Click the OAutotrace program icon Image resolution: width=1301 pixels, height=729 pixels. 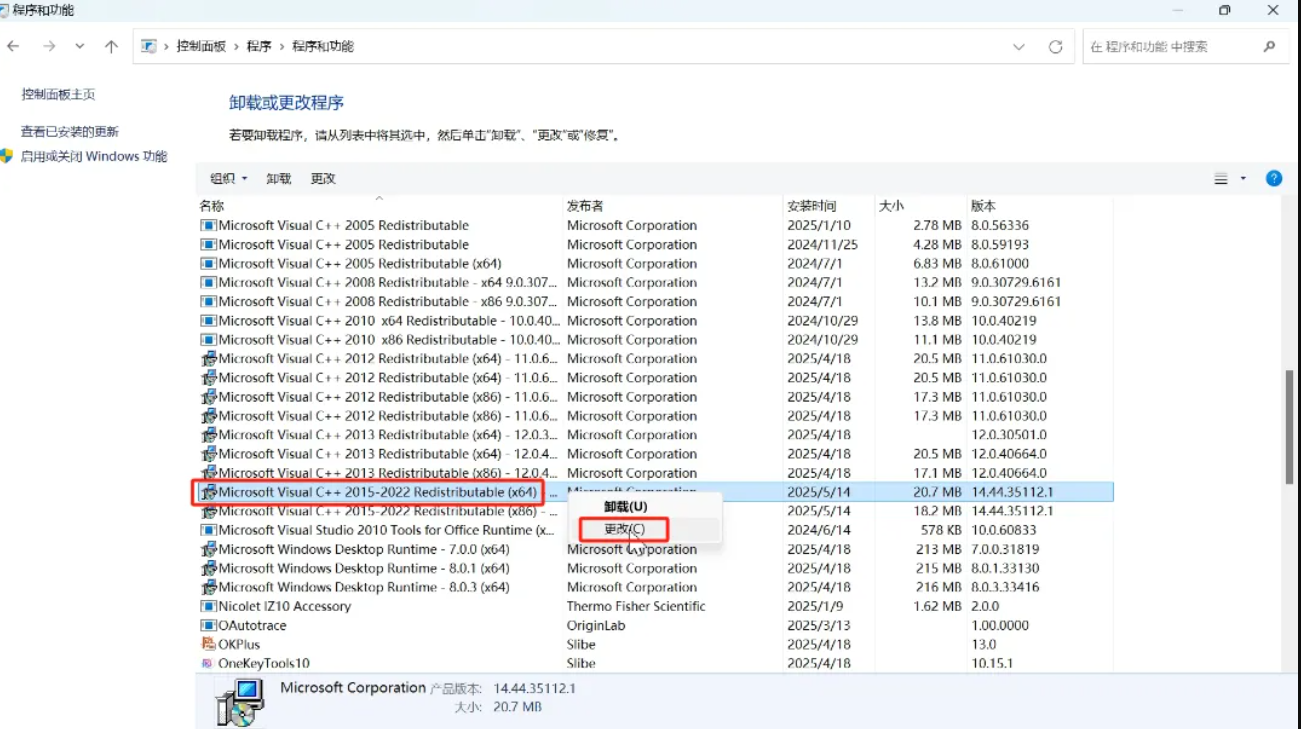[208, 625]
